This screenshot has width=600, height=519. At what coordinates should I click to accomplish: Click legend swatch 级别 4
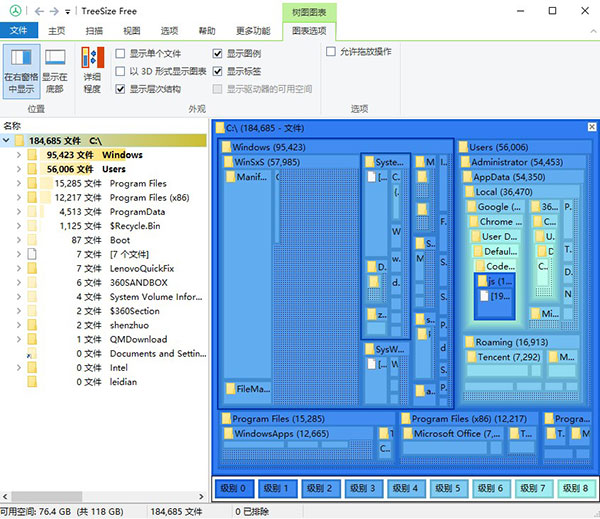tap(406, 488)
